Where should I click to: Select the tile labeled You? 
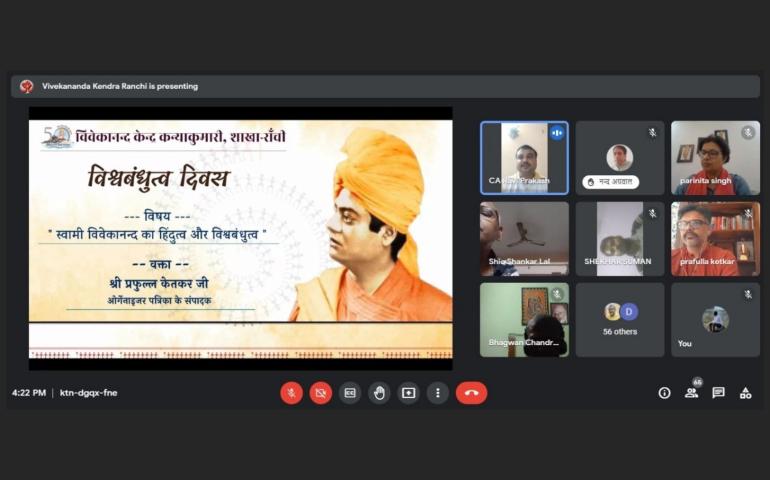pyautogui.click(x=715, y=319)
